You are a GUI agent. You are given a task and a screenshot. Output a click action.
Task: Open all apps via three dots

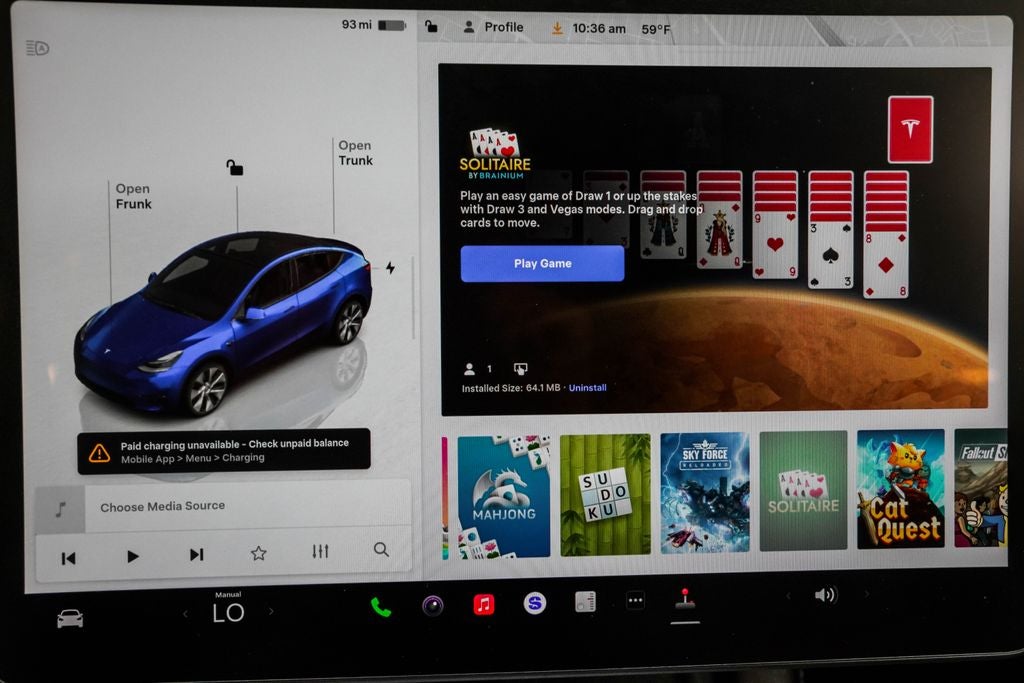tap(635, 600)
